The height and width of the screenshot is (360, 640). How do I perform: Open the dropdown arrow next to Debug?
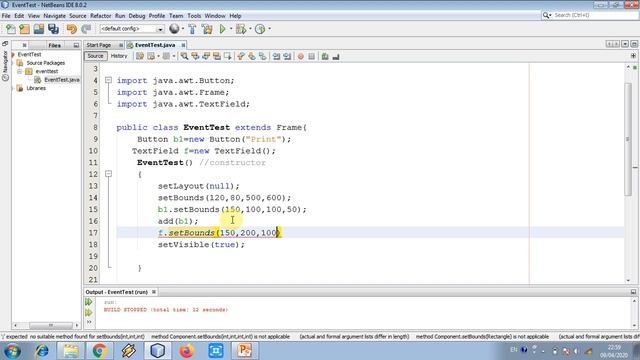tap(250, 29)
